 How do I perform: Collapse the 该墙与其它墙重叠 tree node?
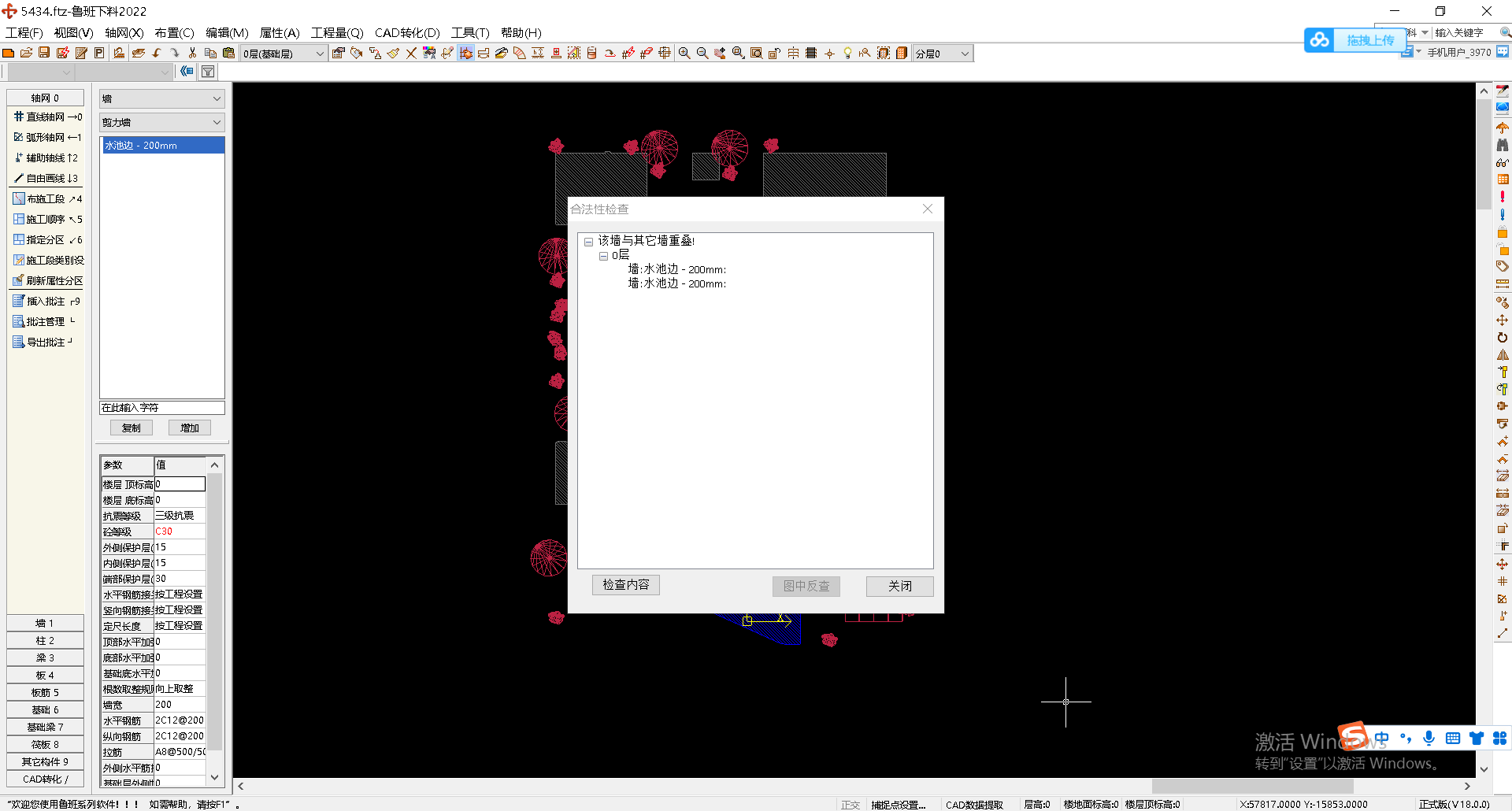tap(588, 242)
